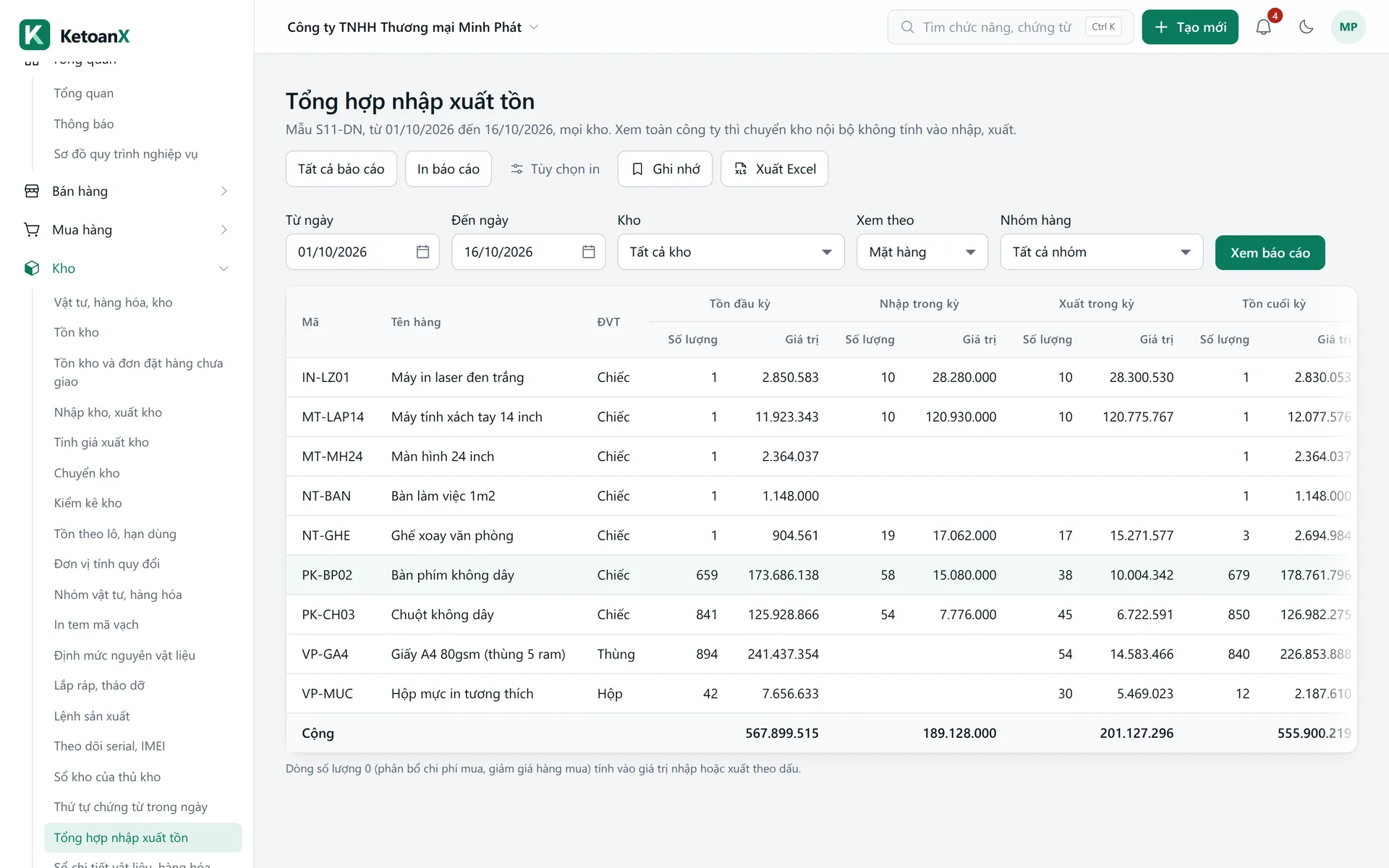Open the MP user avatar menu
This screenshot has width=1389, height=868.
pos(1348,27)
